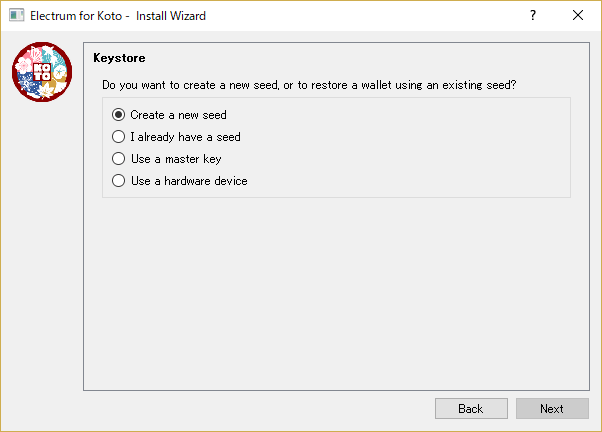The image size is (602, 432).
Task: Select the 'Create a new seed' radio button
Action: coord(118,114)
